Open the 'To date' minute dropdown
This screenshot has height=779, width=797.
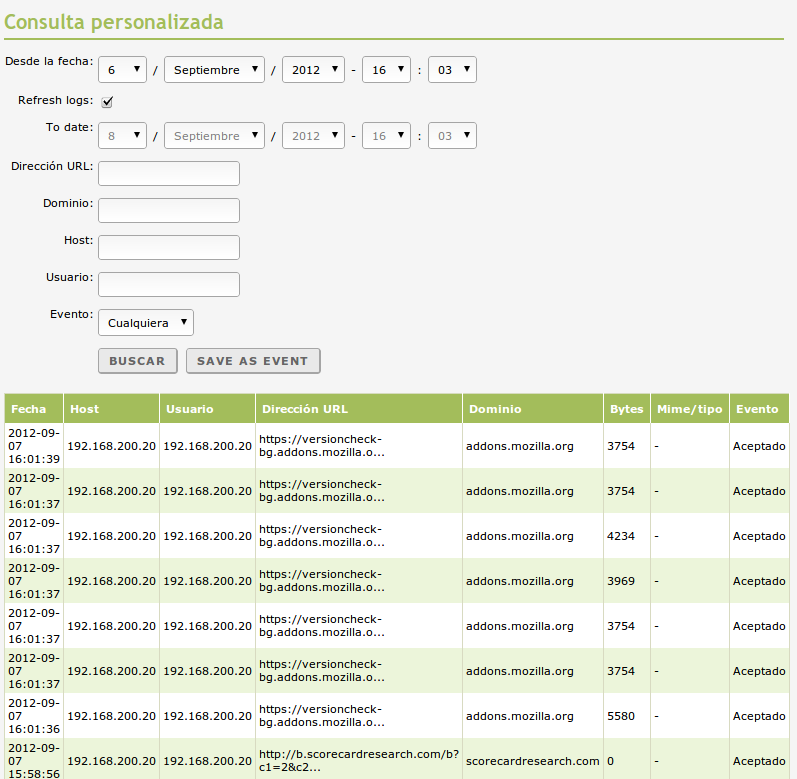452,136
